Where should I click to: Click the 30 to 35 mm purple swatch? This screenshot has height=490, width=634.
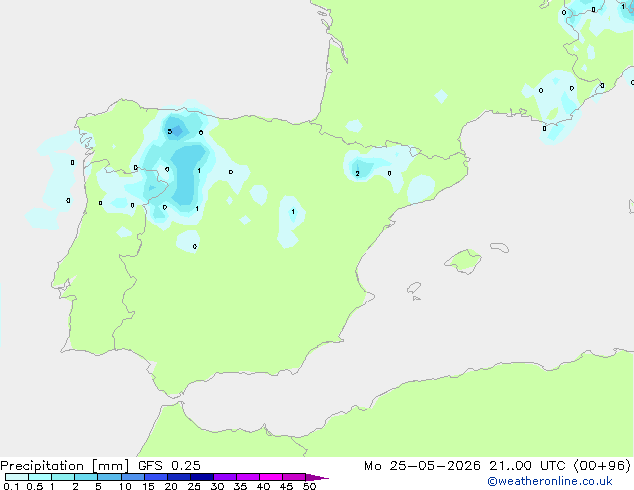(225, 477)
